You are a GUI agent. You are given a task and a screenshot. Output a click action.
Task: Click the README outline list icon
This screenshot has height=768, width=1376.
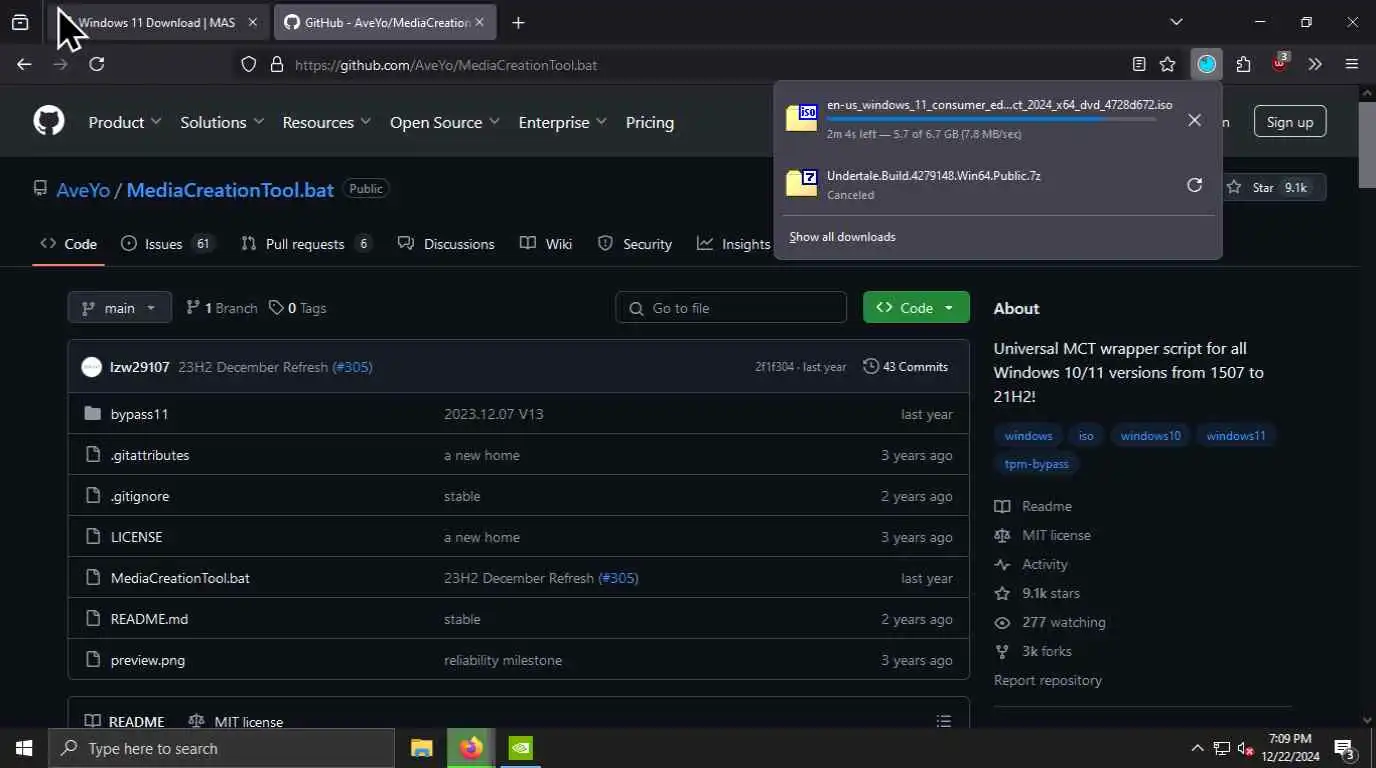tap(943, 721)
